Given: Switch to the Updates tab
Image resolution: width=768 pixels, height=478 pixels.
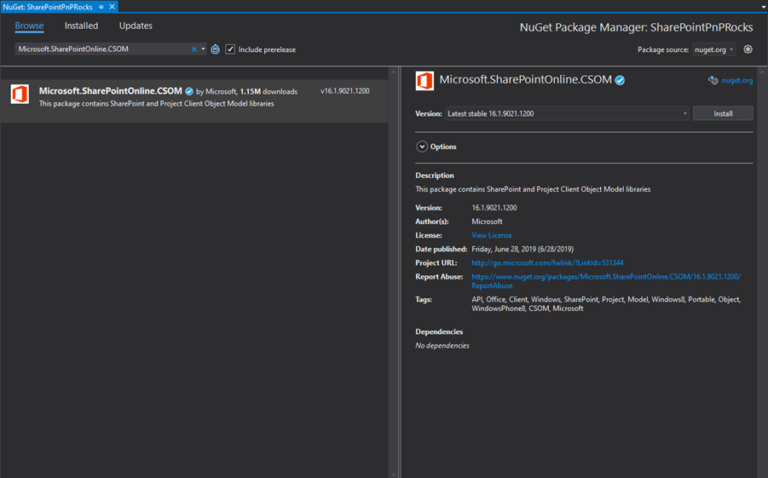Looking at the screenshot, I should pos(135,26).
